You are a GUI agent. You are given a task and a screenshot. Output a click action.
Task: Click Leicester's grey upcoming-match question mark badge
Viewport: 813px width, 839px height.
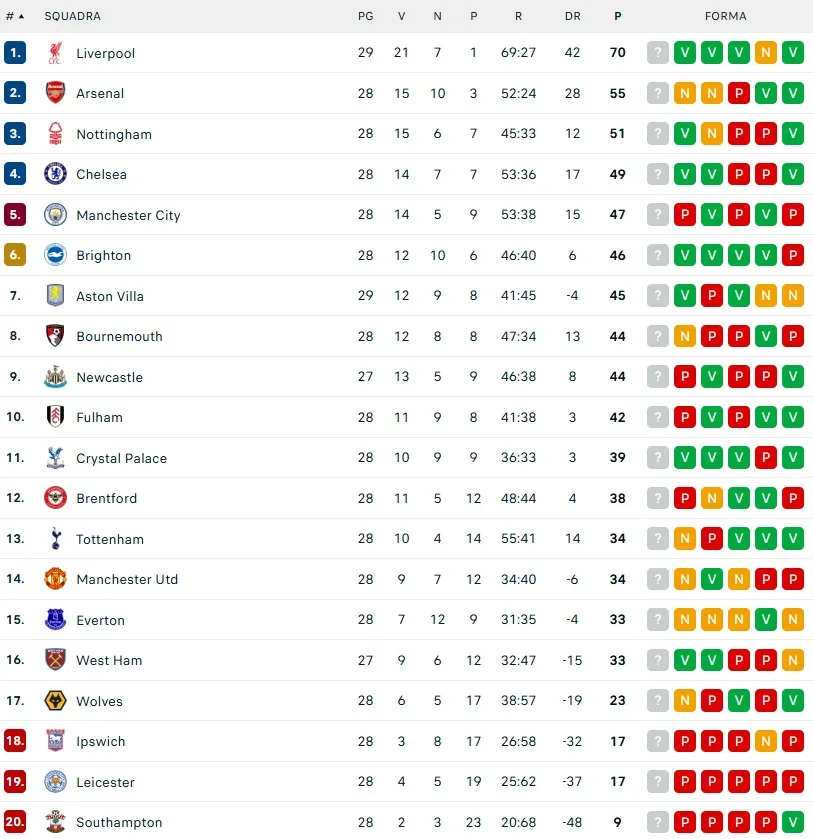pos(657,782)
